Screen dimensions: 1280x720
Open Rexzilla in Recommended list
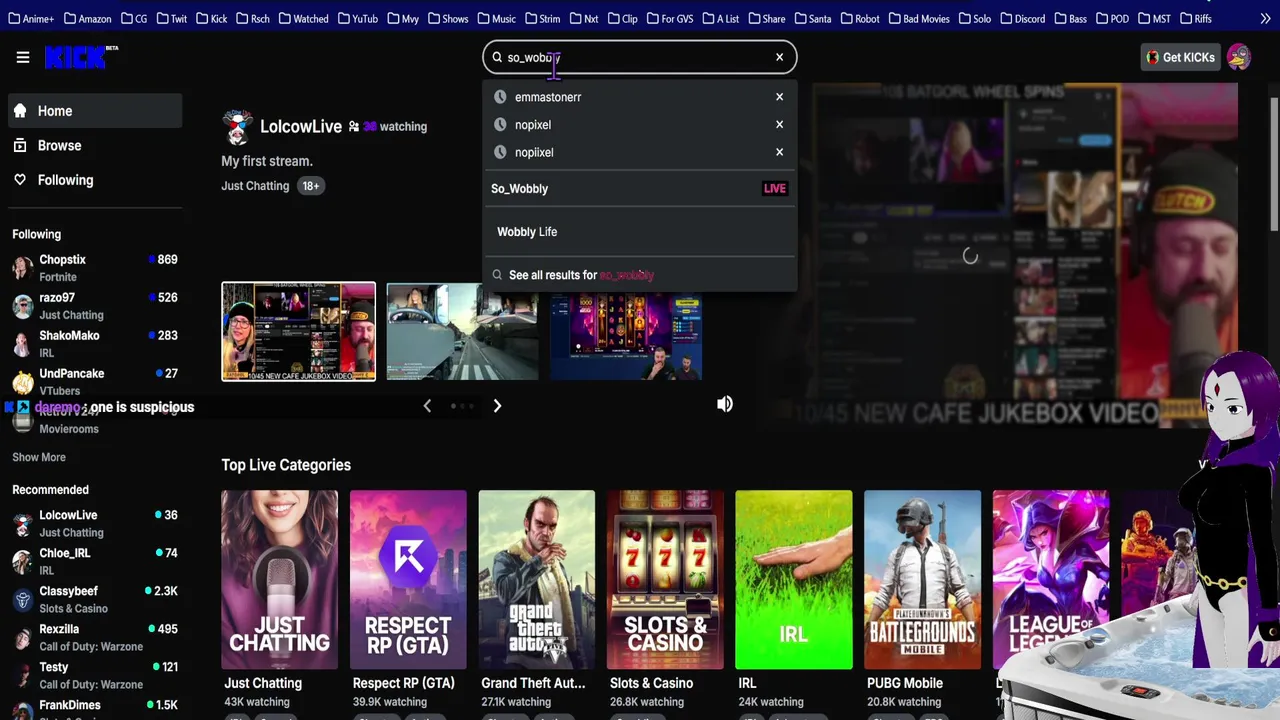(x=95, y=637)
